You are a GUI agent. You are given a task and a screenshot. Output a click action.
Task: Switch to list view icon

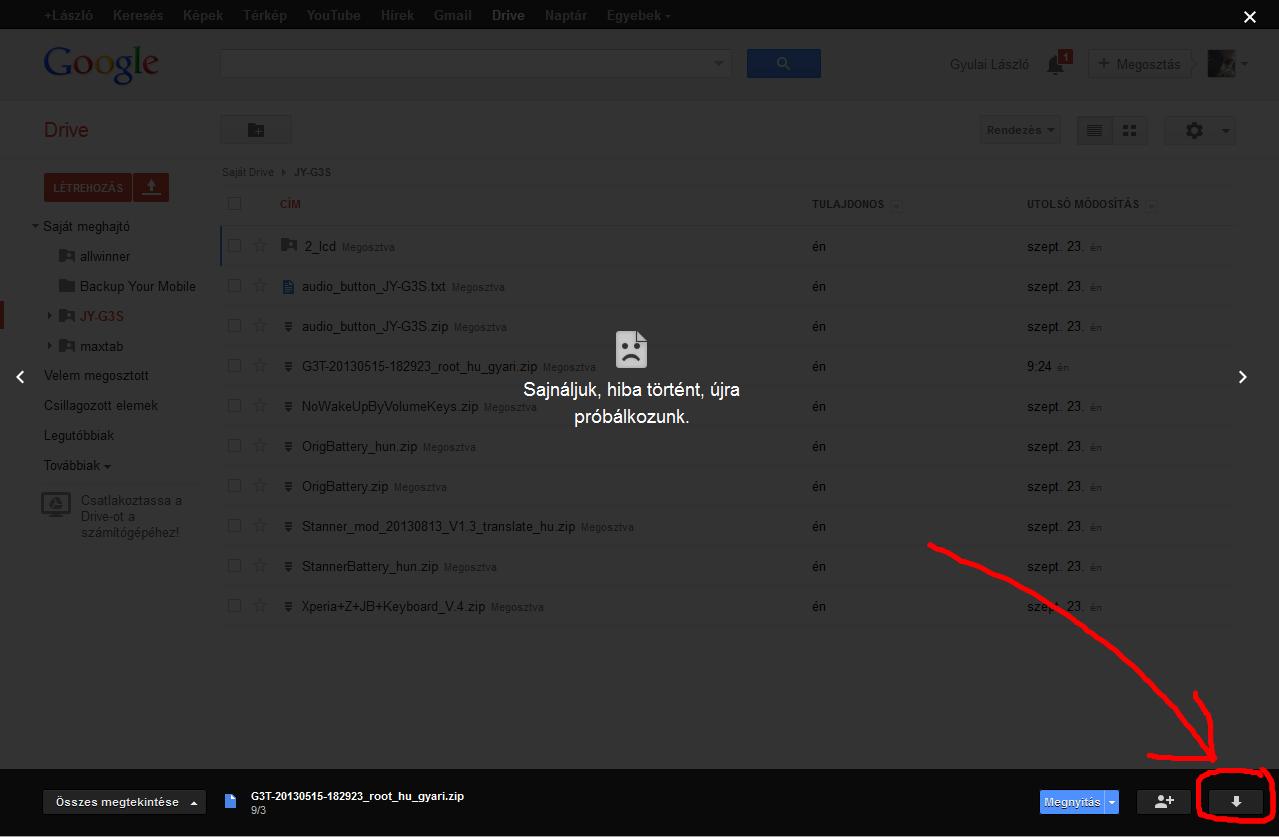pos(1094,130)
